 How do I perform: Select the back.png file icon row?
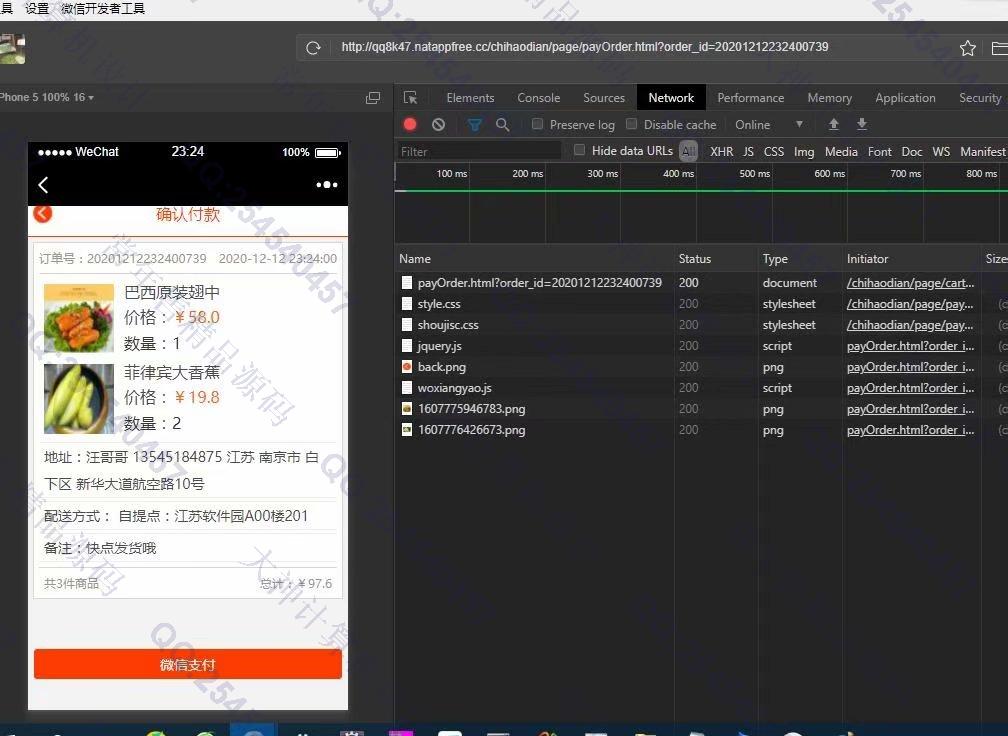[407, 367]
